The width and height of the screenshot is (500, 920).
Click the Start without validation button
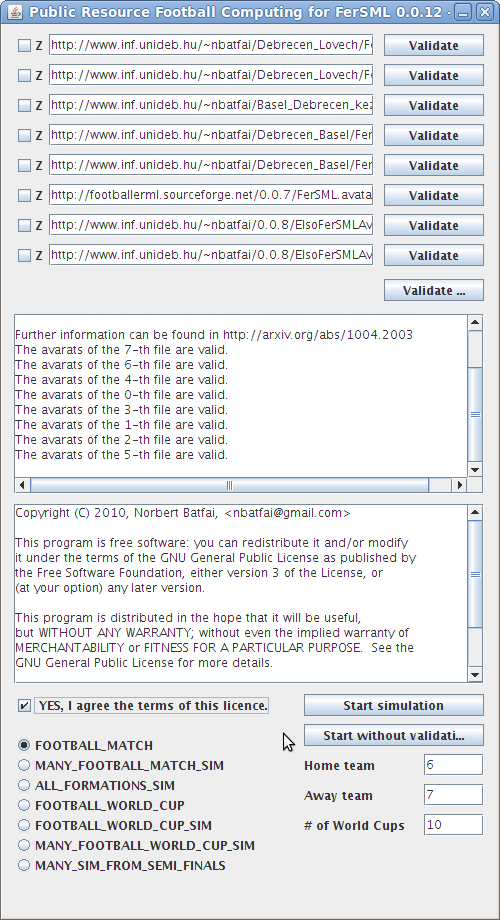[393, 735]
